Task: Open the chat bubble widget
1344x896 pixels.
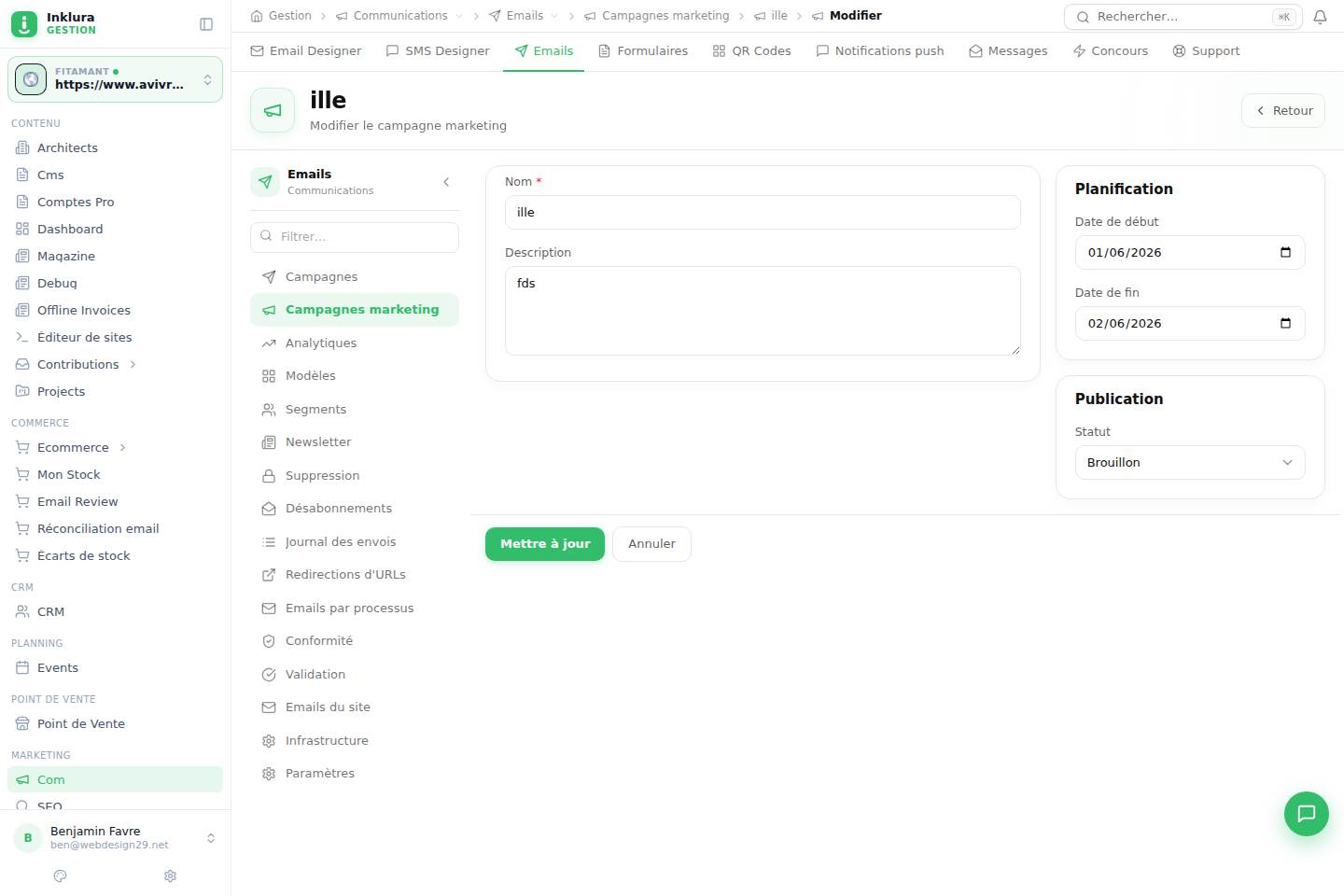Action: click(x=1306, y=814)
